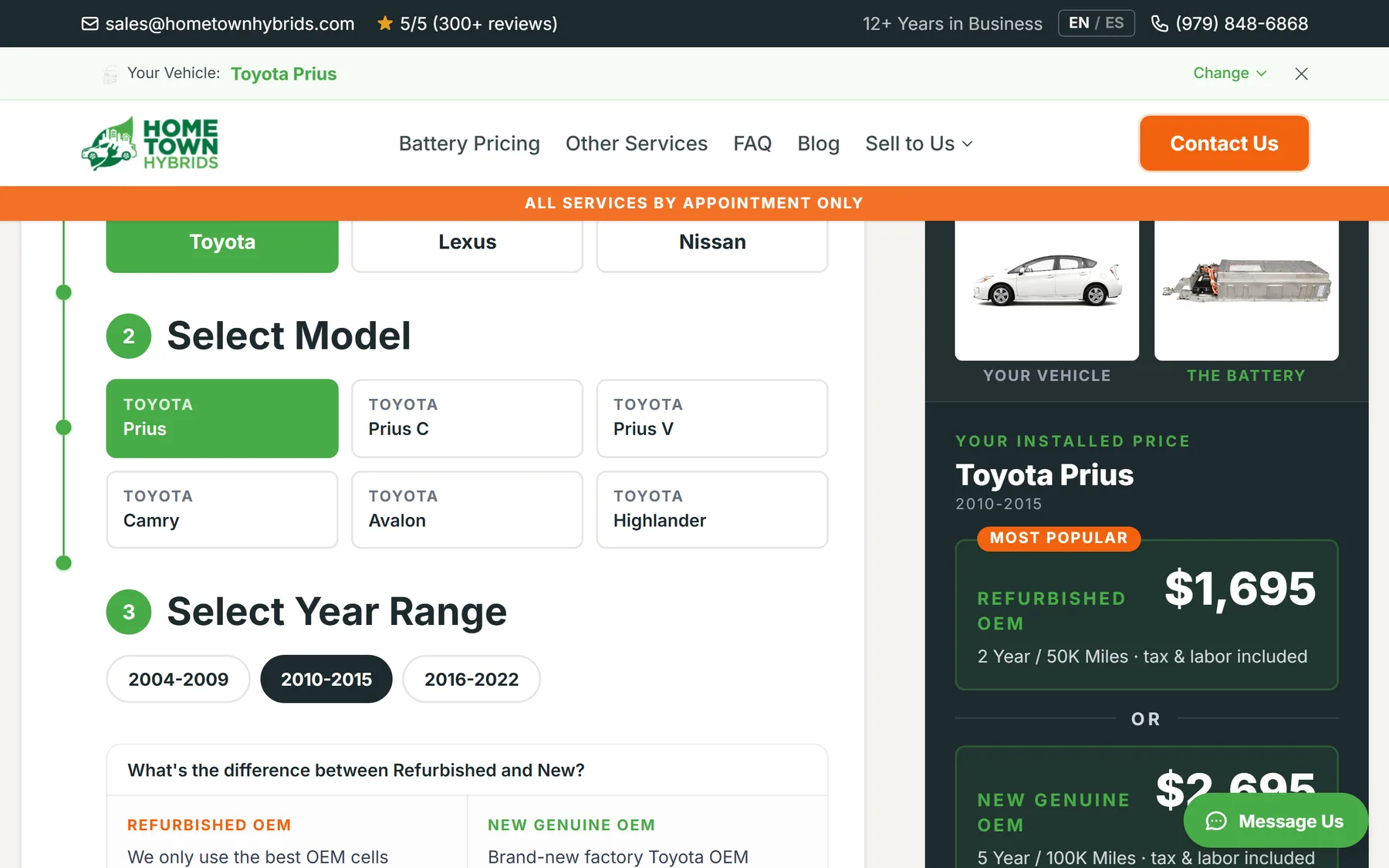Open Other Services menu item
This screenshot has width=1389, height=868.
click(637, 144)
